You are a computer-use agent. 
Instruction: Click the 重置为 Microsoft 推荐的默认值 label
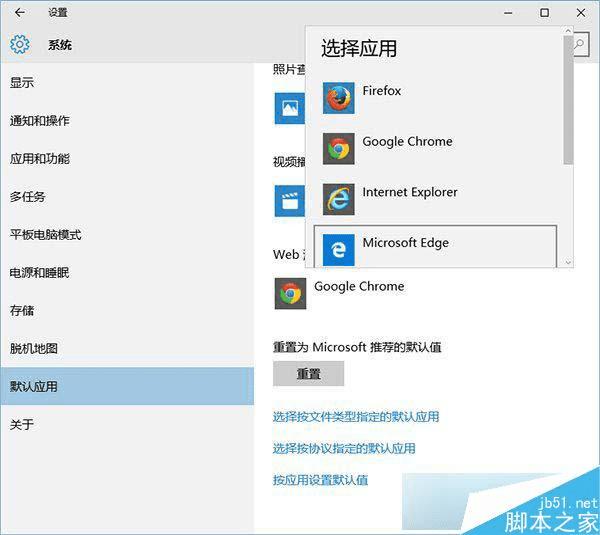[x=357, y=347]
